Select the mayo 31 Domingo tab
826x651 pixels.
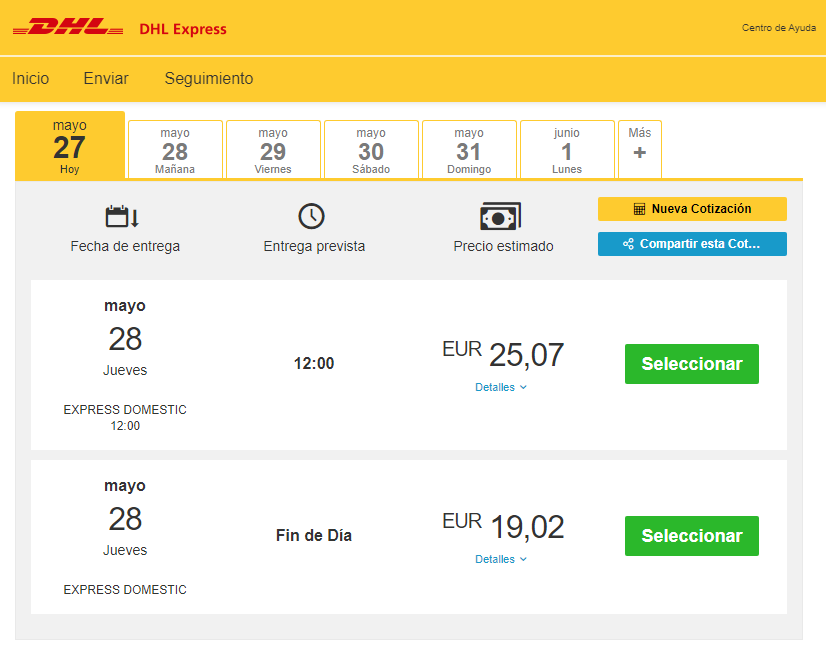pyautogui.click(x=469, y=149)
